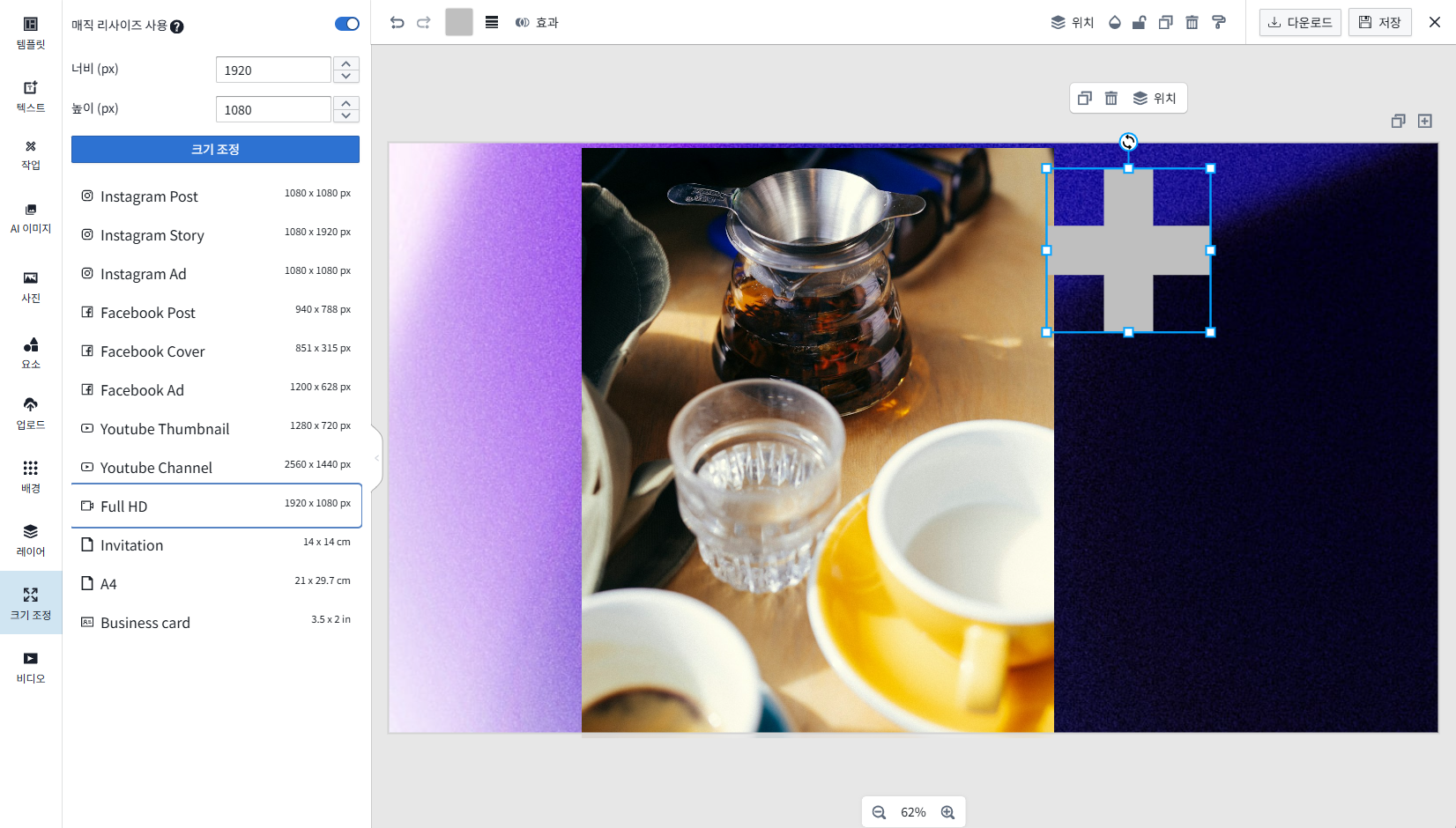Decrease height with the down stepper arrow
The width and height of the screenshot is (1456, 828).
click(346, 115)
